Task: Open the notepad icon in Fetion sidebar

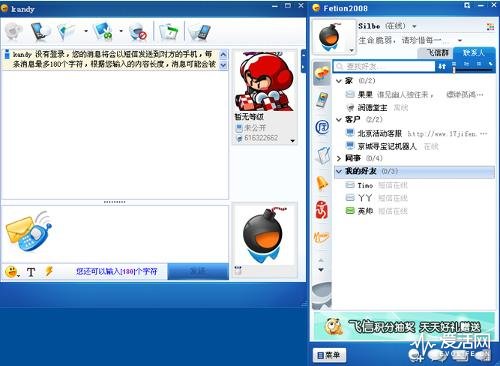Action: pyautogui.click(x=322, y=155)
